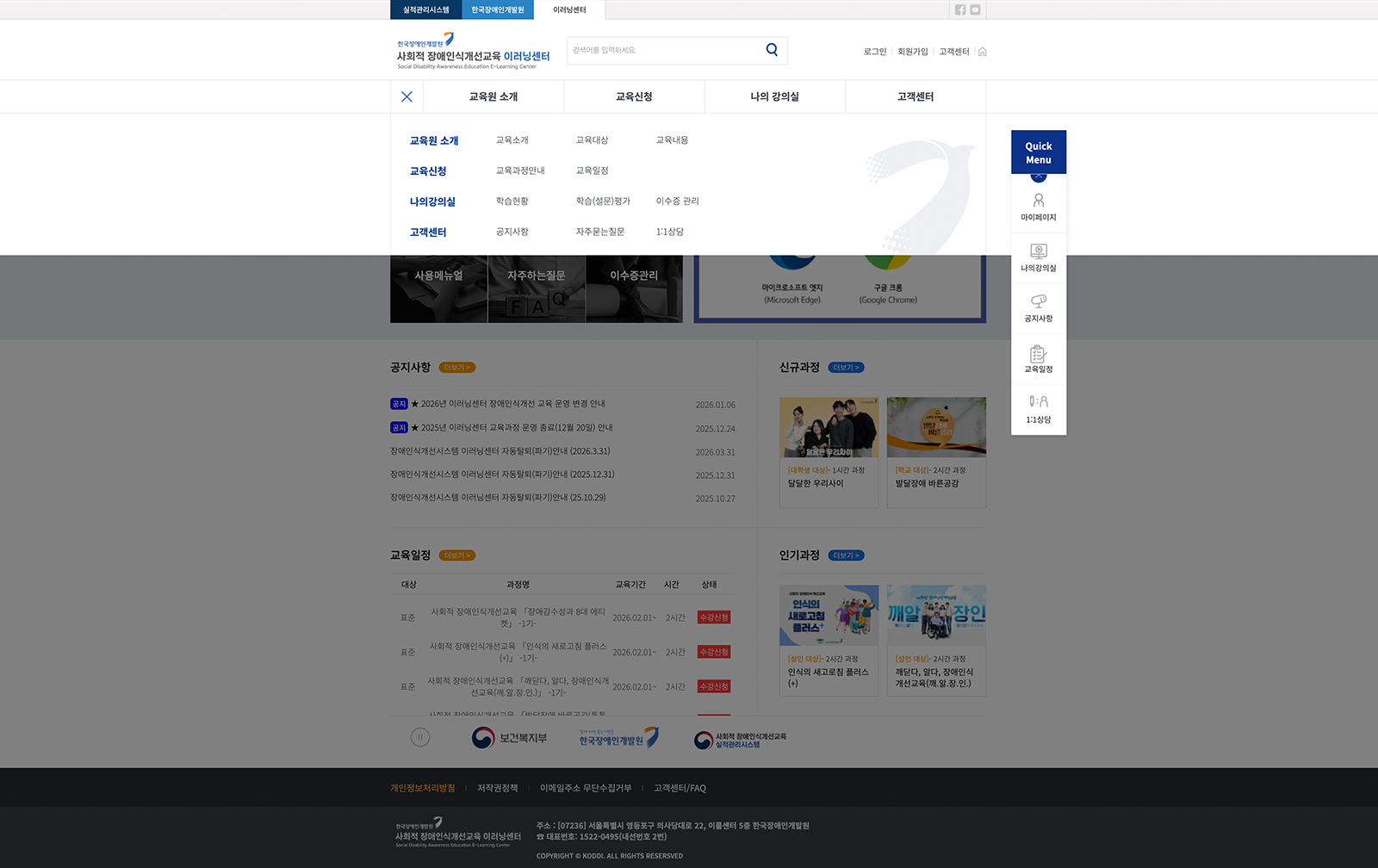Click 더보기 next to 공지사항
This screenshot has width=1378, height=868.
point(456,368)
